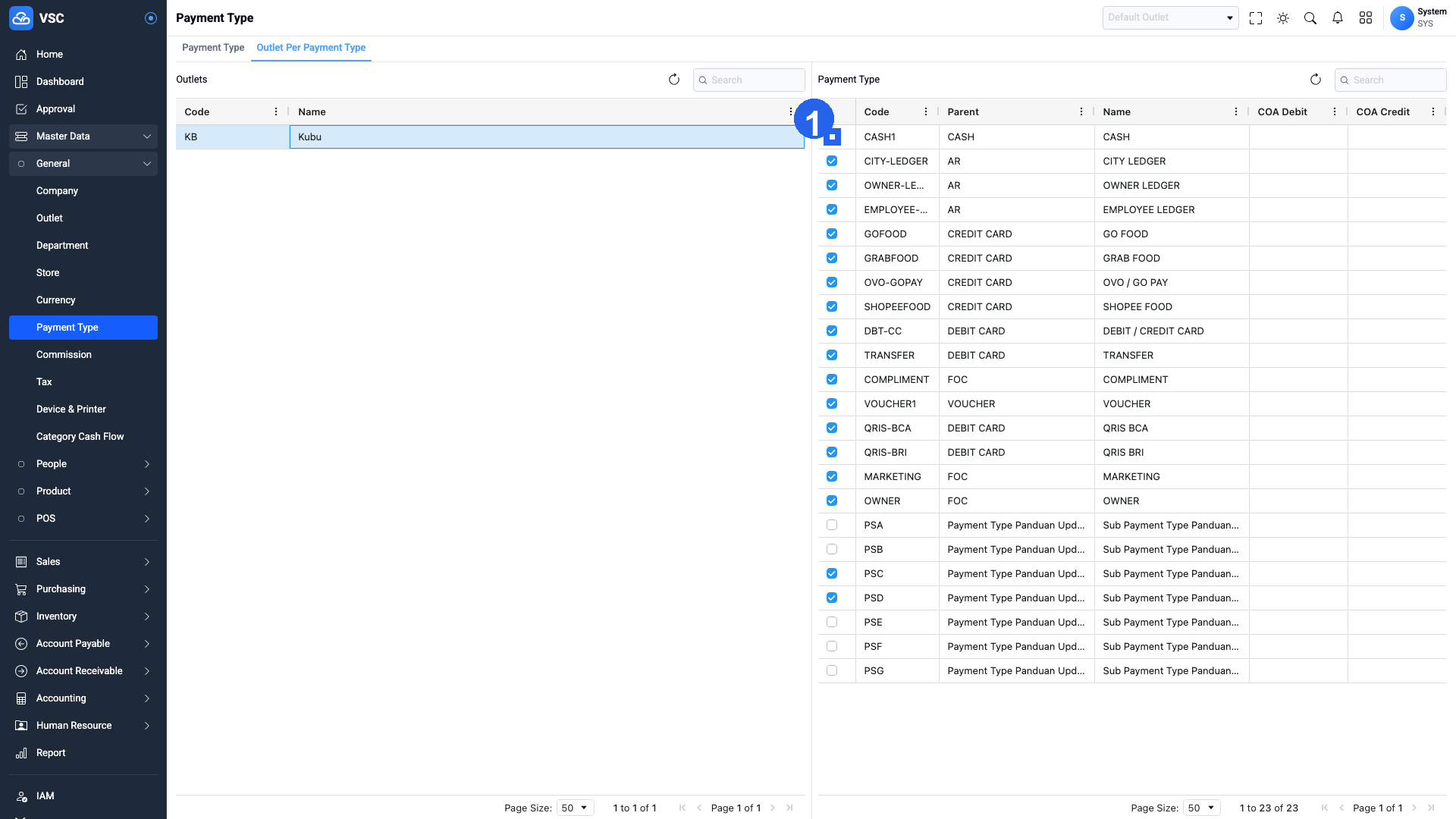Open Outlets Code column menu
The width and height of the screenshot is (1456, 819).
click(276, 112)
